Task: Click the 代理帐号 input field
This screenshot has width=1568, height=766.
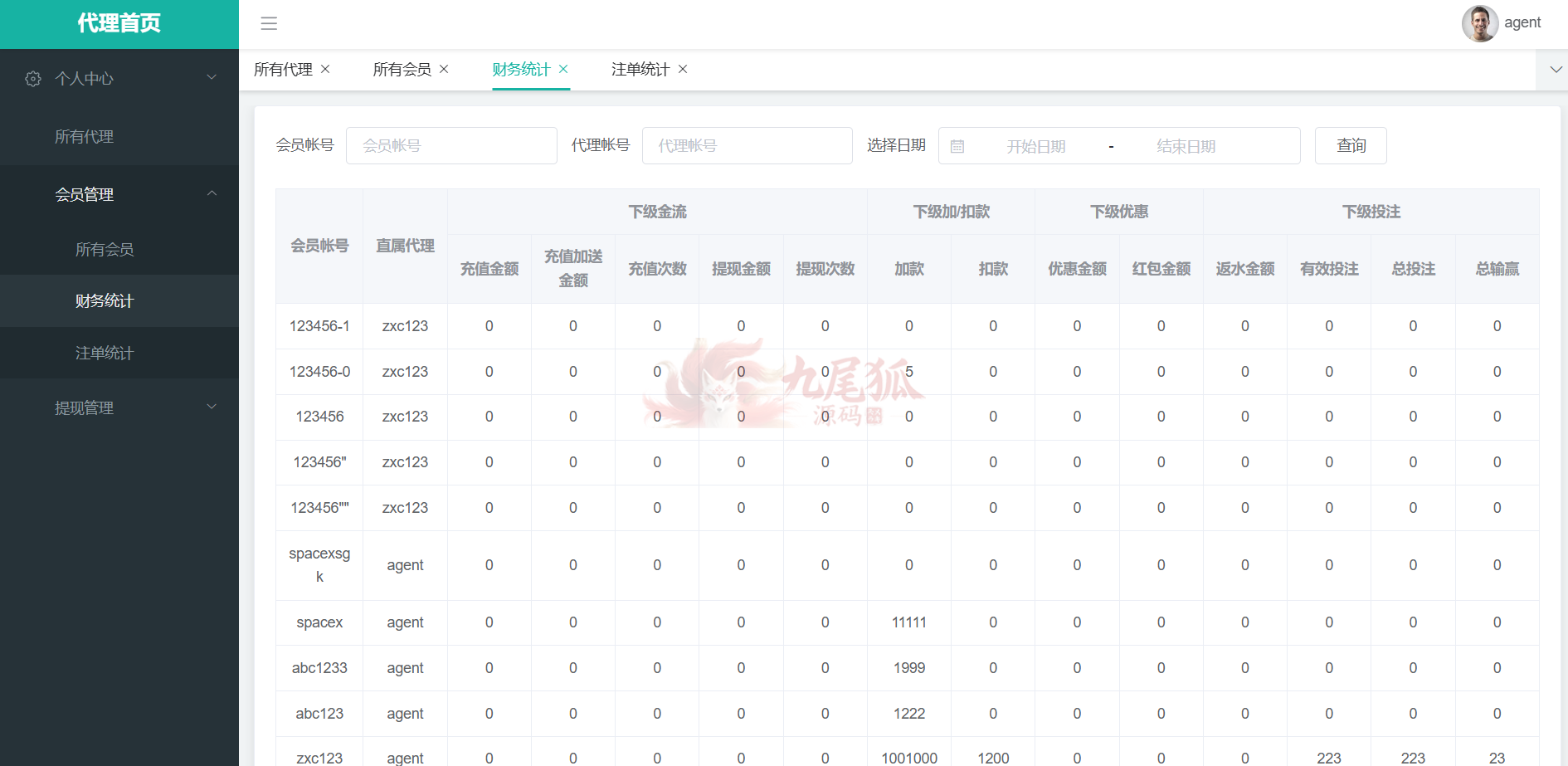Action: click(x=747, y=146)
